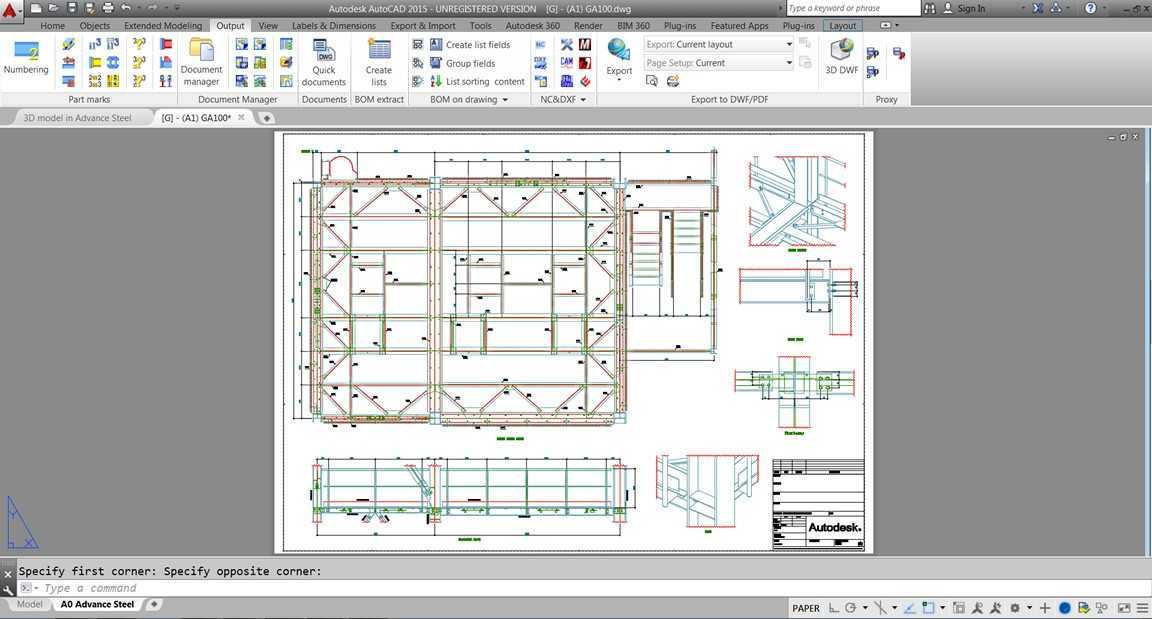Close the GA100 drawing tab
This screenshot has width=1152, height=619.
[x=241, y=117]
